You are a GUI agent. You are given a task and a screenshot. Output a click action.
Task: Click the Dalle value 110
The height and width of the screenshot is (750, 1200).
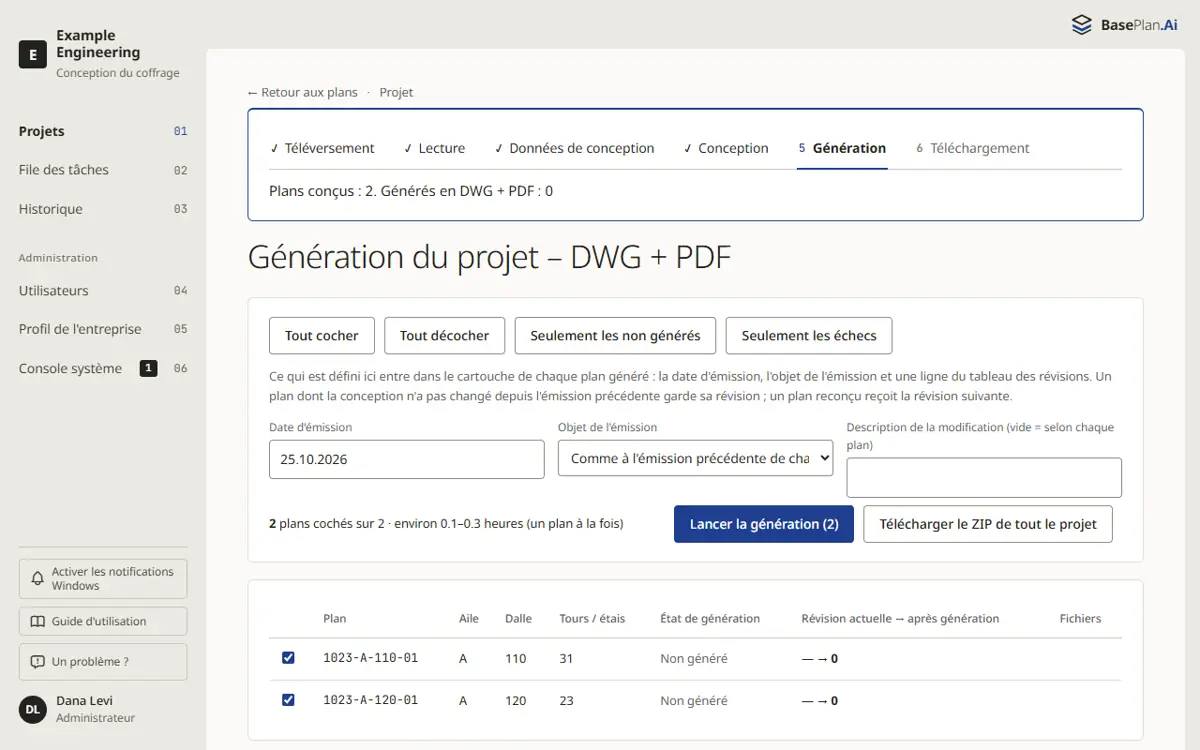(x=515, y=658)
